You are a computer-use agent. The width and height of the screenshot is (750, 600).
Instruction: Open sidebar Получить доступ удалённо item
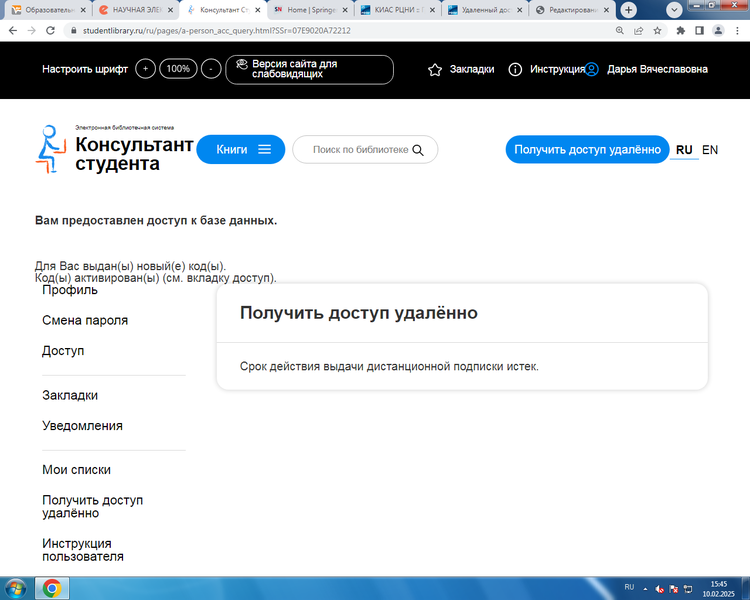[x=92, y=507]
